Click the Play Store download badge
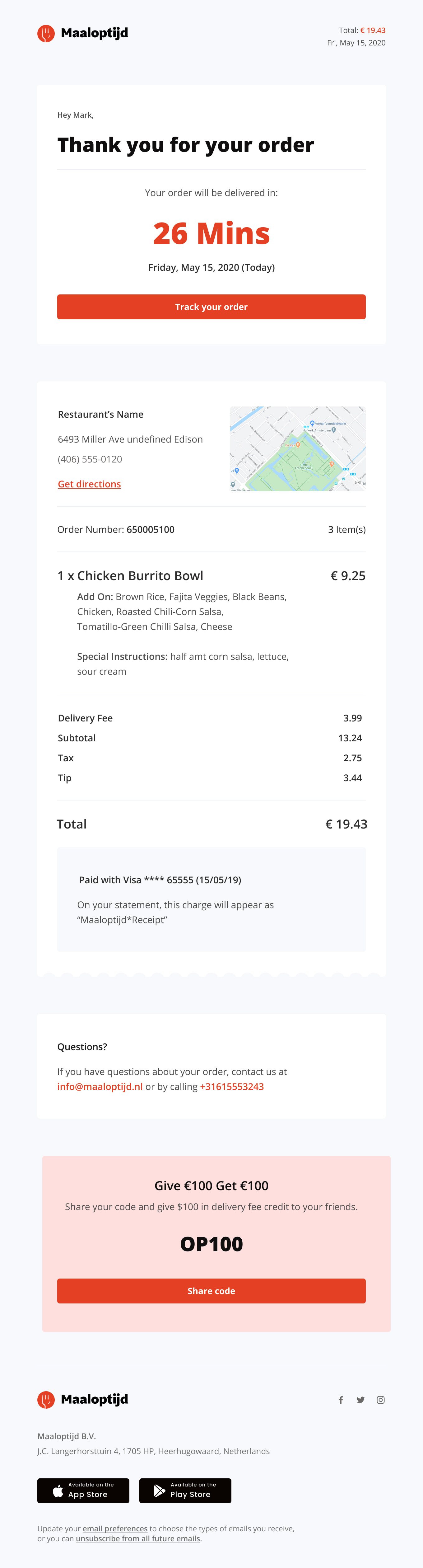The image size is (423, 1568). point(185,1490)
